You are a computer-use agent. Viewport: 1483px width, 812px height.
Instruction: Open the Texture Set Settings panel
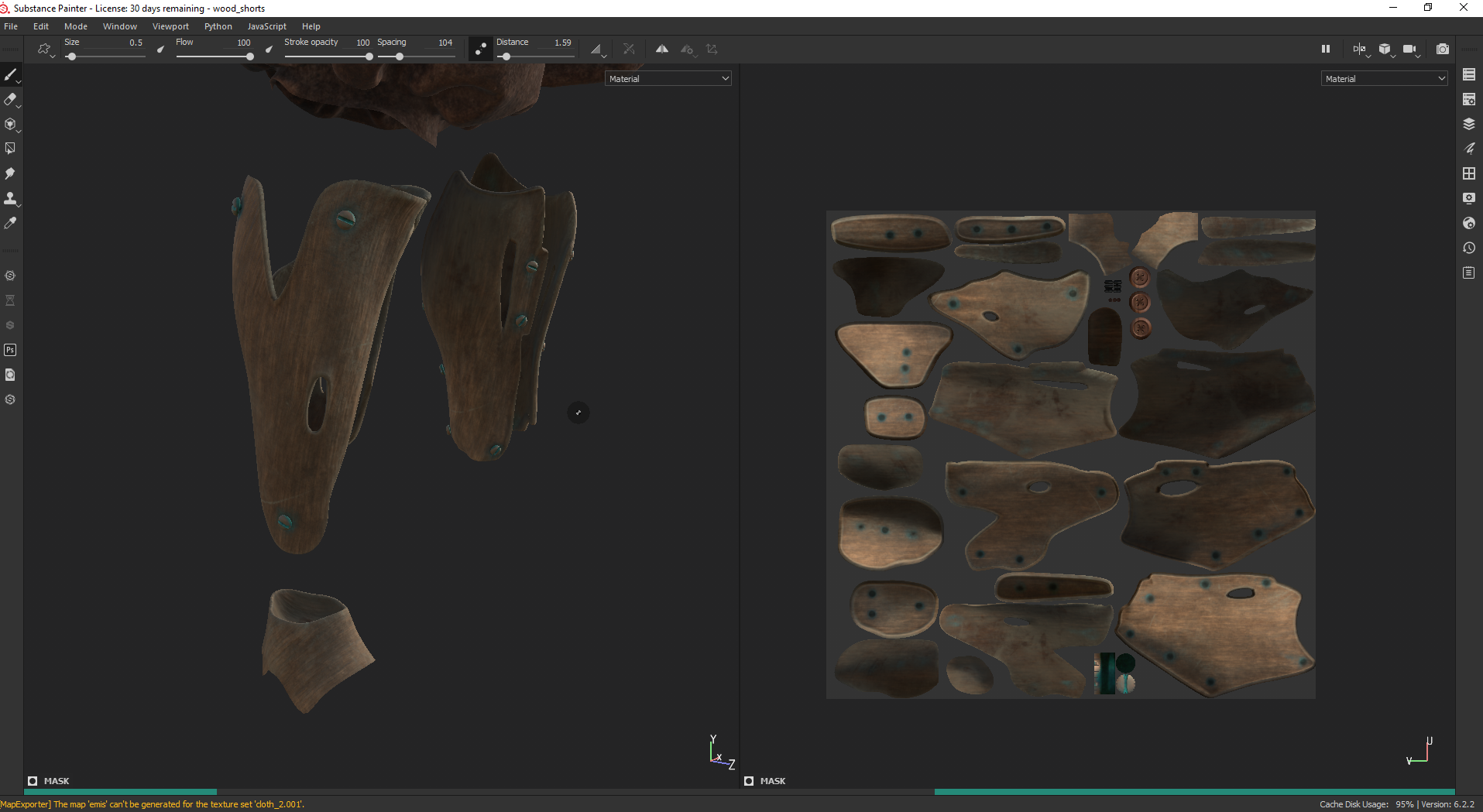click(x=1469, y=99)
